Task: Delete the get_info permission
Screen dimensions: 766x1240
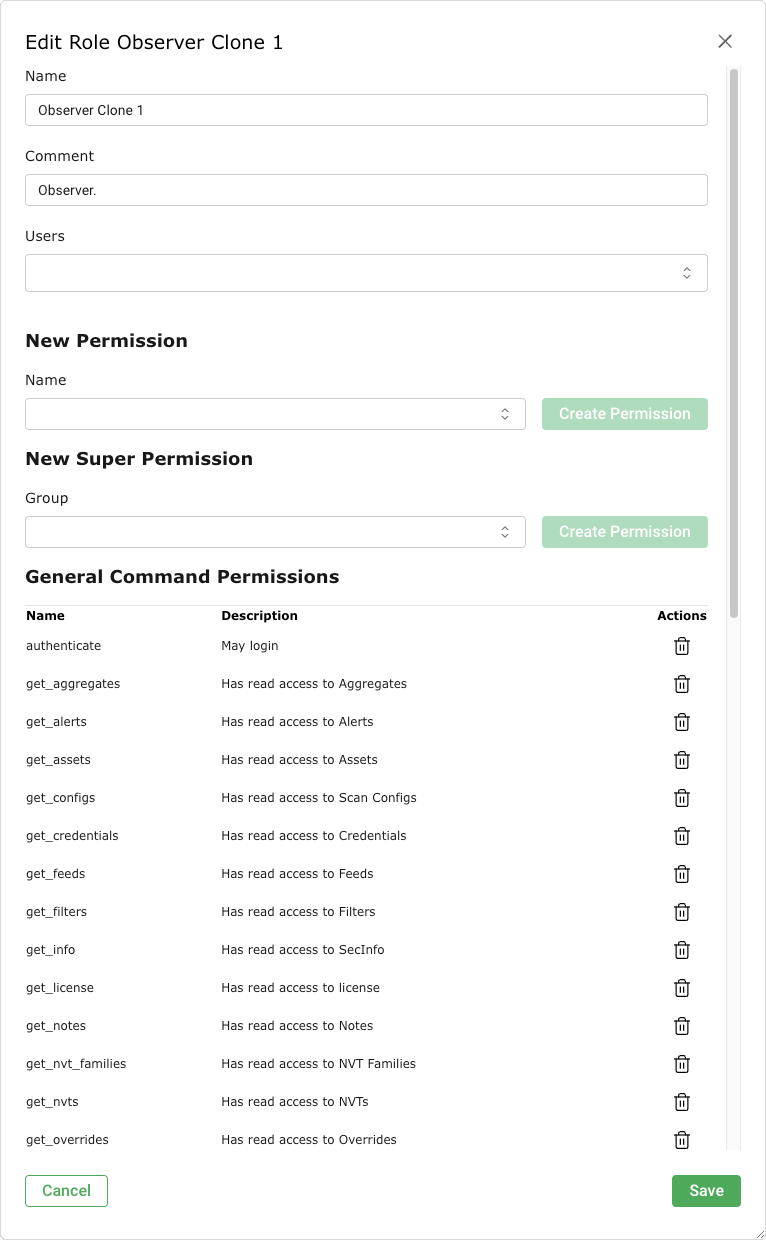Action: (x=682, y=950)
